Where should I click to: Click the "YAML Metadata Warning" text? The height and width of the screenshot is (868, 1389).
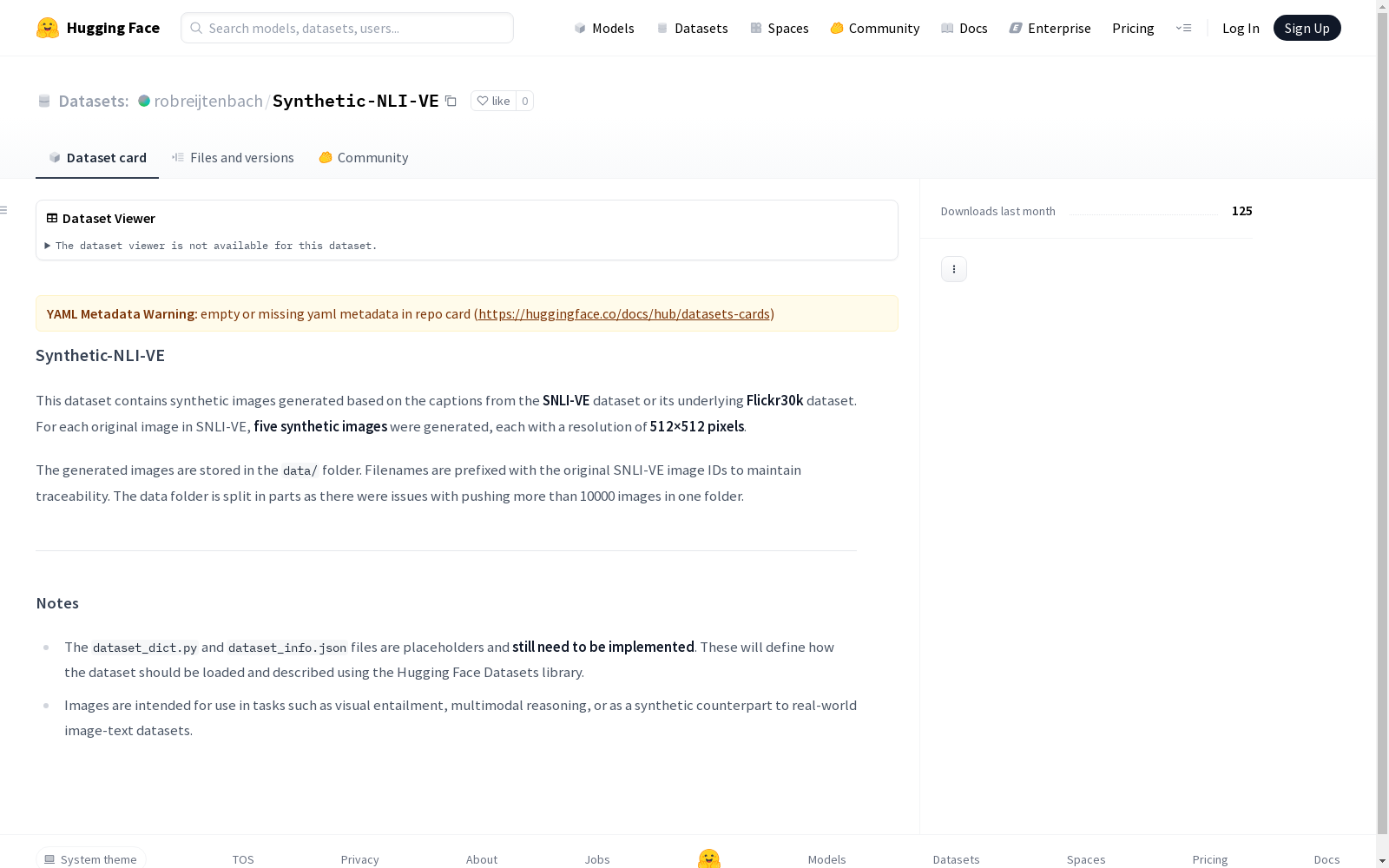click(122, 313)
